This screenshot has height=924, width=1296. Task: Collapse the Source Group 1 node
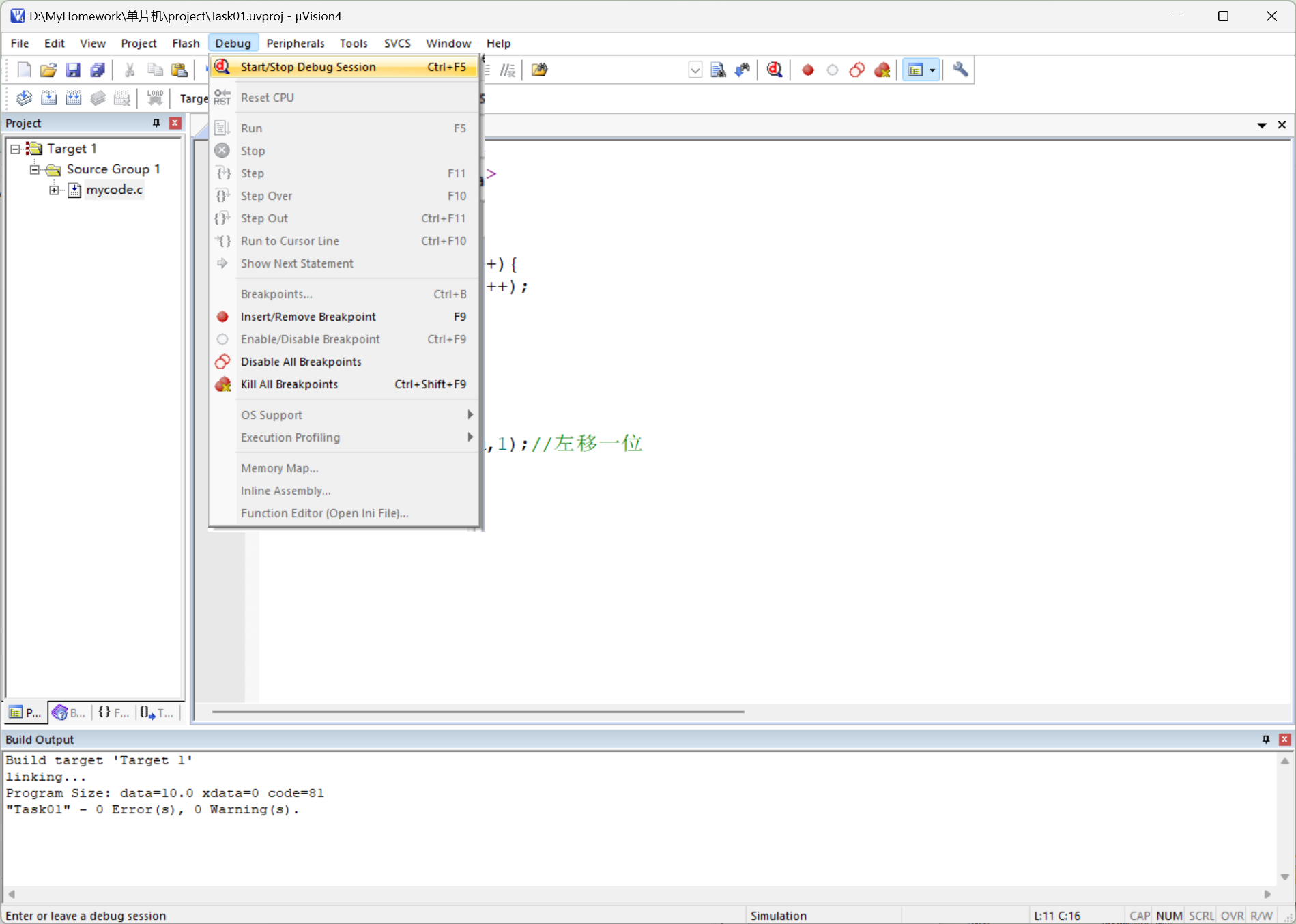(34, 169)
